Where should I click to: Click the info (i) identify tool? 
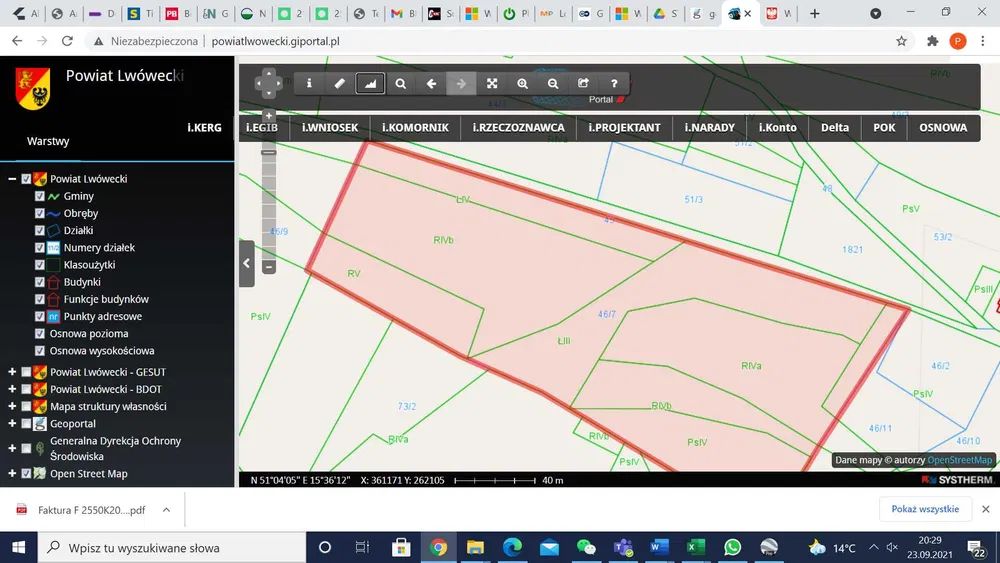309,84
